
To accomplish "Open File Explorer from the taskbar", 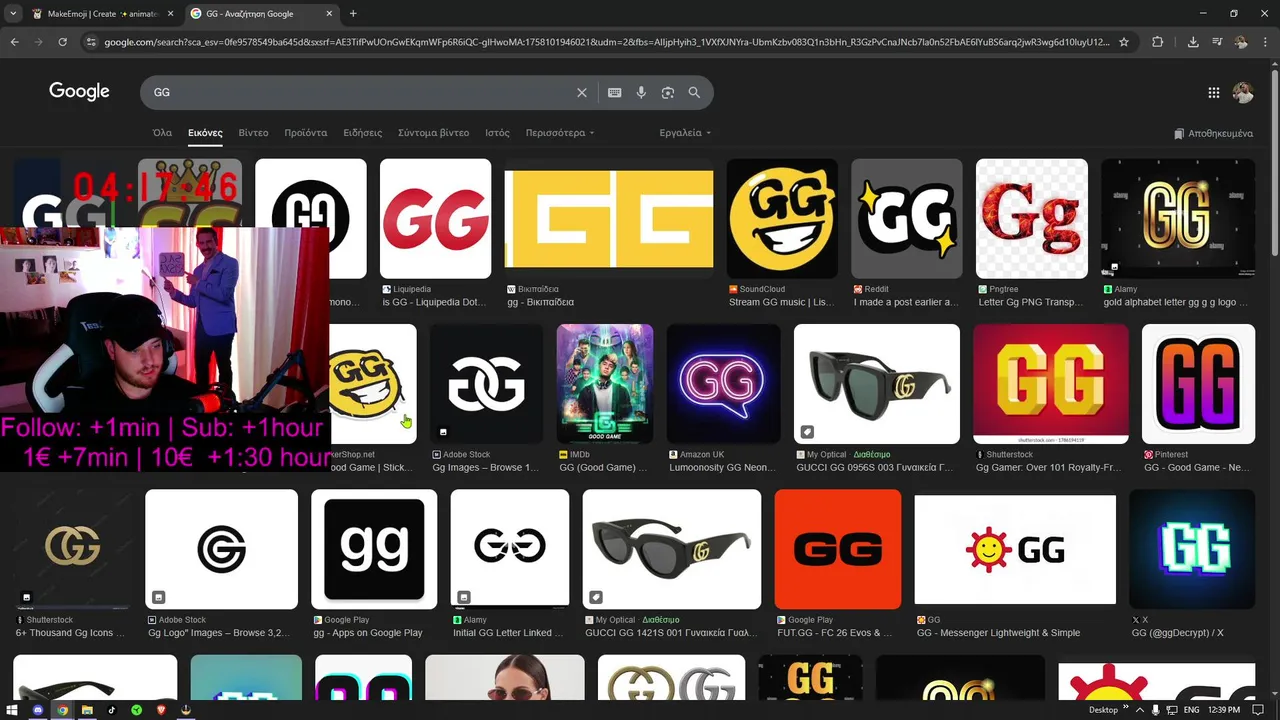I will click(87, 710).
